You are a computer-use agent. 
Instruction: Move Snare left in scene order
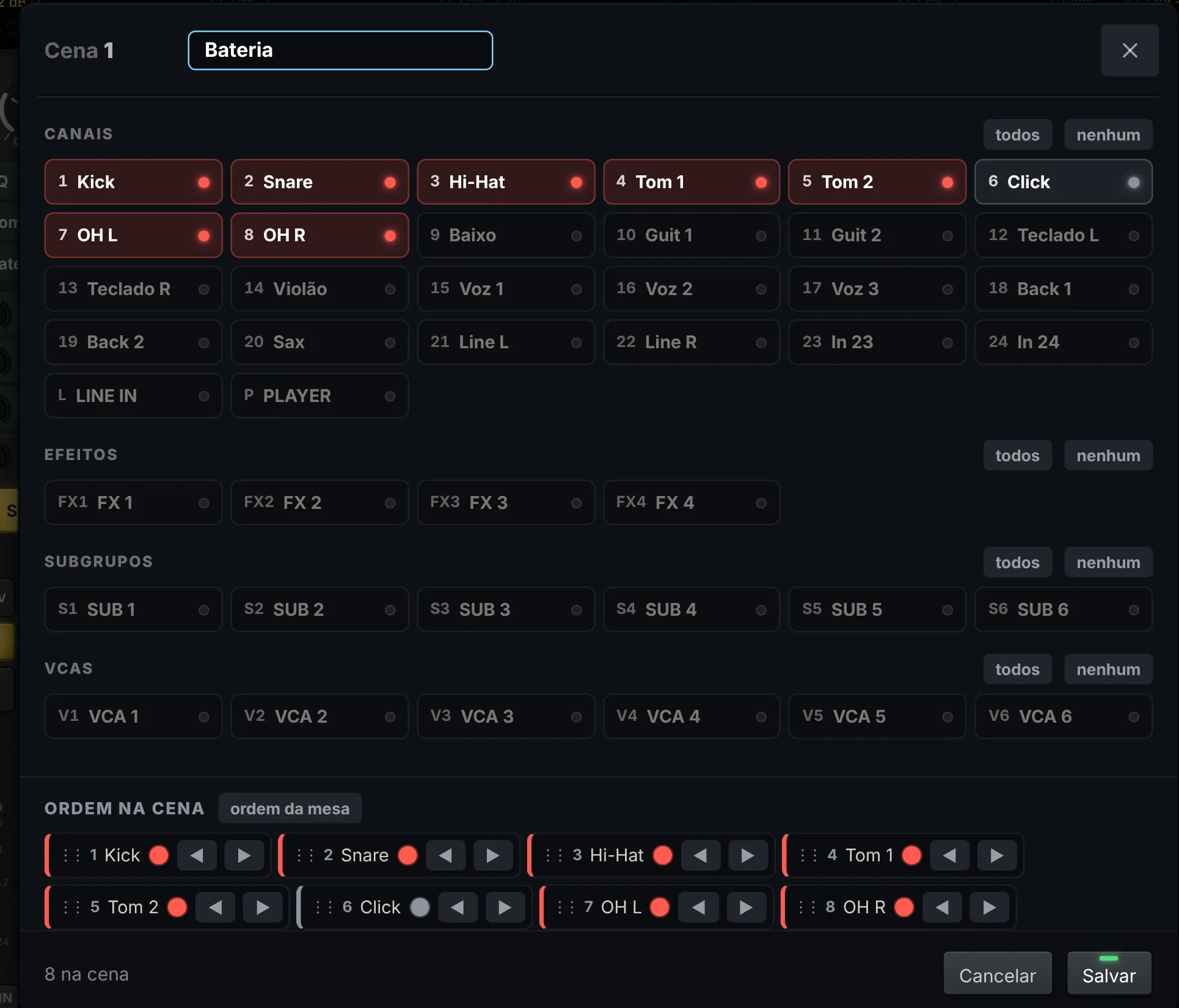coord(445,855)
